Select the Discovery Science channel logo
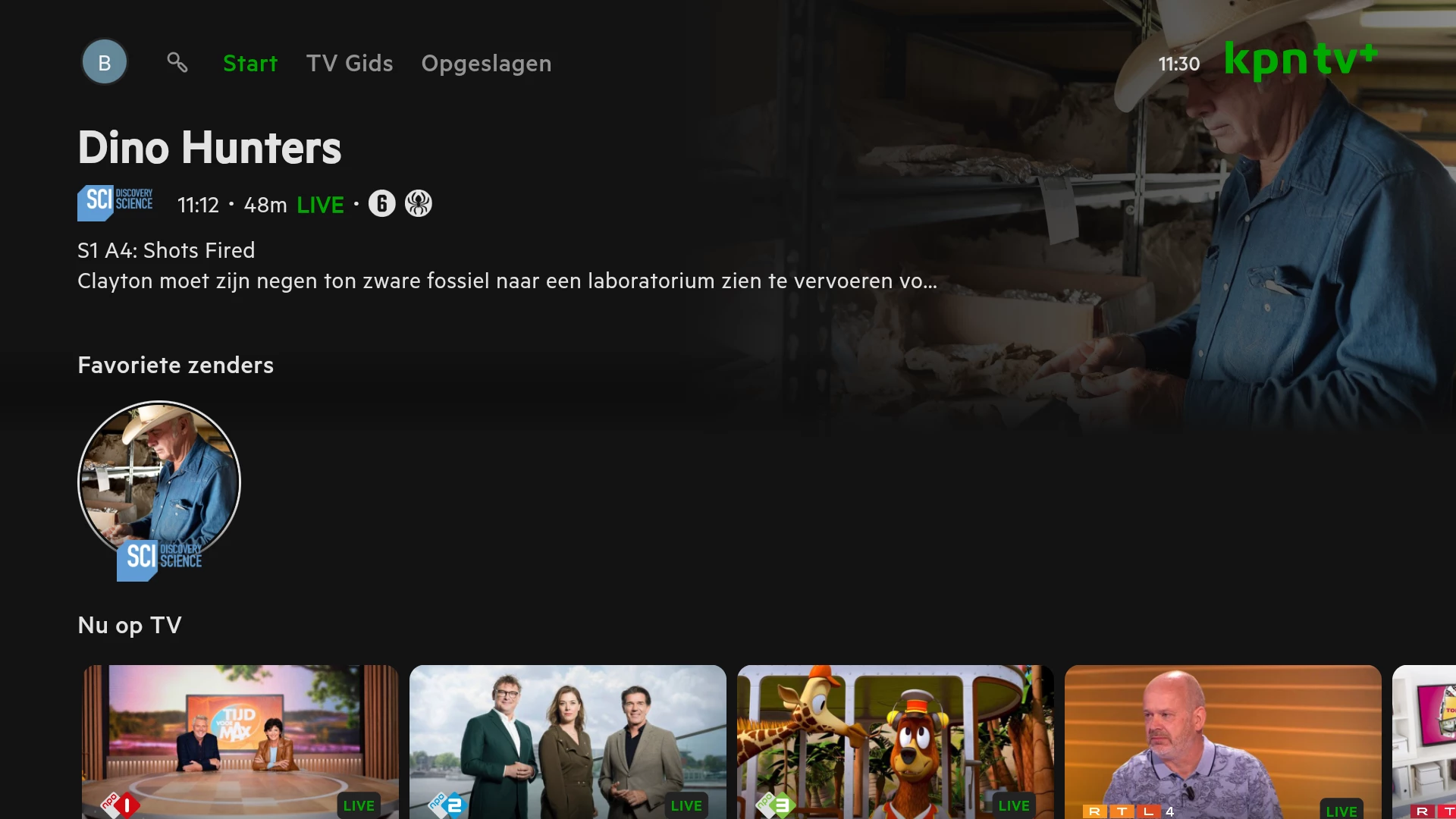This screenshot has width=1456, height=819. tap(115, 202)
